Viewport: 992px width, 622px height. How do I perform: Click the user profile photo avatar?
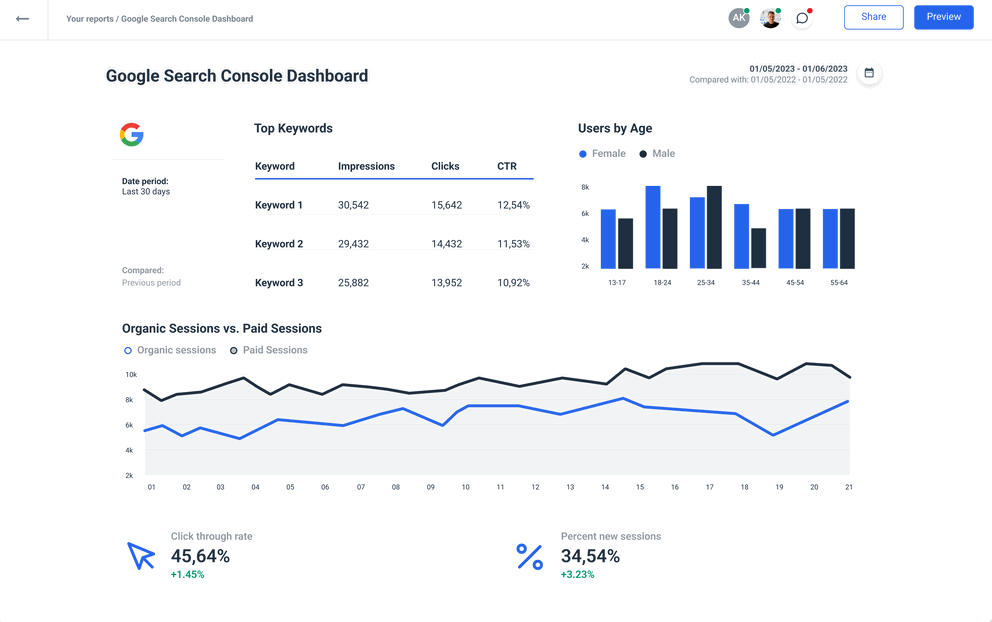coord(770,18)
